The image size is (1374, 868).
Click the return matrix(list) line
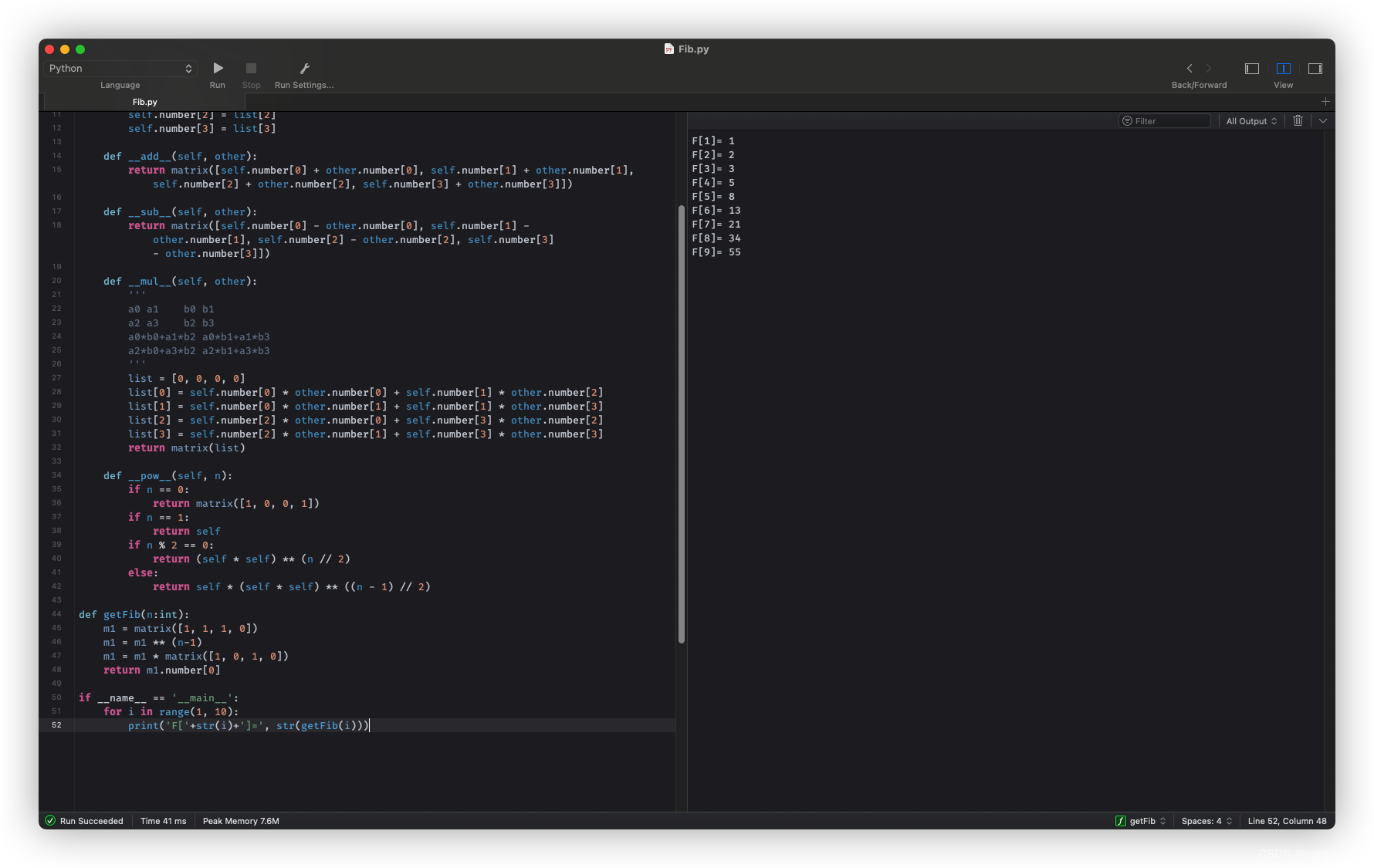click(x=186, y=448)
